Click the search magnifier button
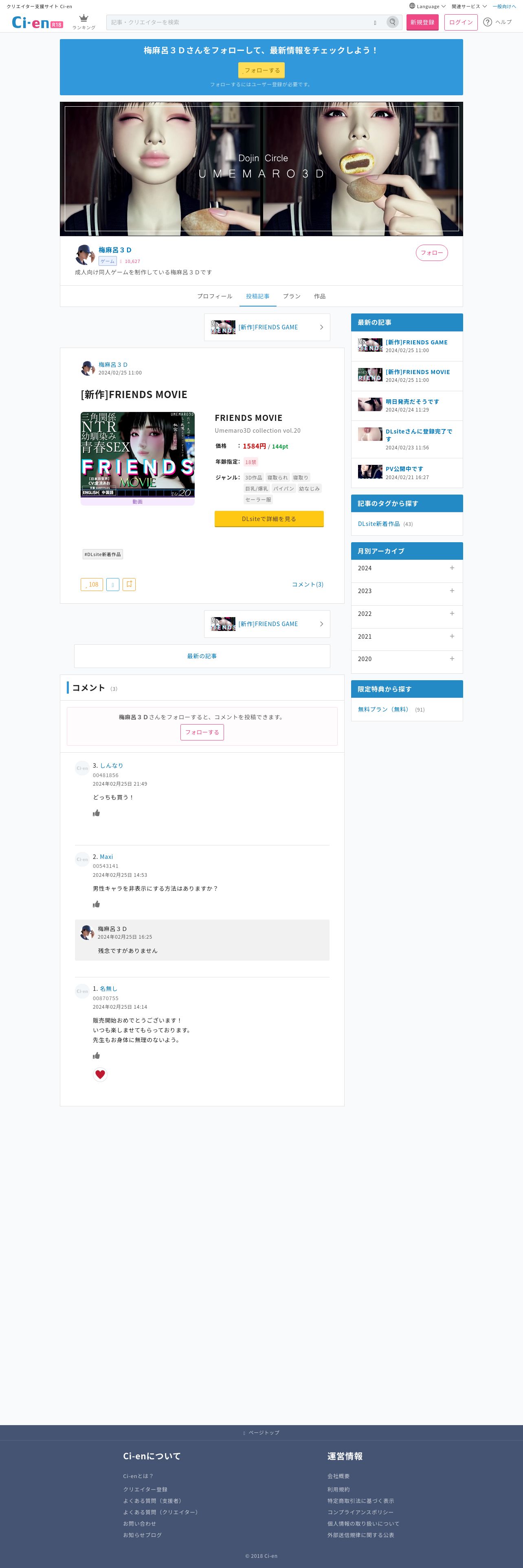This screenshot has width=523, height=1568. [393, 22]
